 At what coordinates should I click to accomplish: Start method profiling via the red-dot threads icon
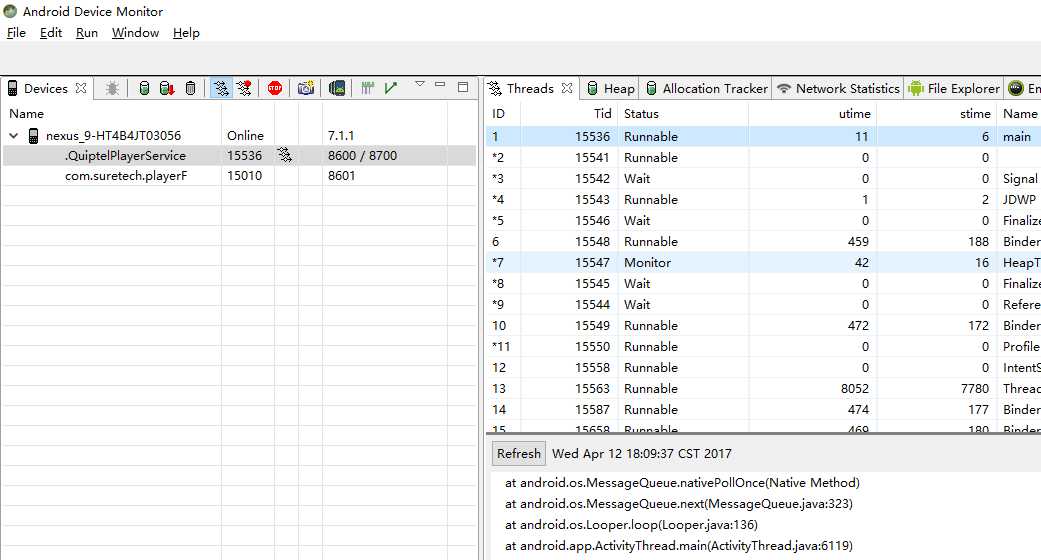click(244, 88)
